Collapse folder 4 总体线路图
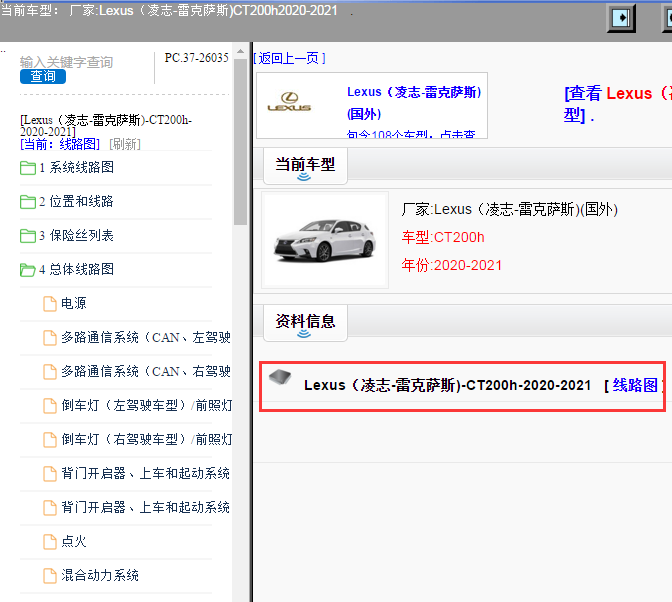The height and width of the screenshot is (602, 672). pos(28,270)
